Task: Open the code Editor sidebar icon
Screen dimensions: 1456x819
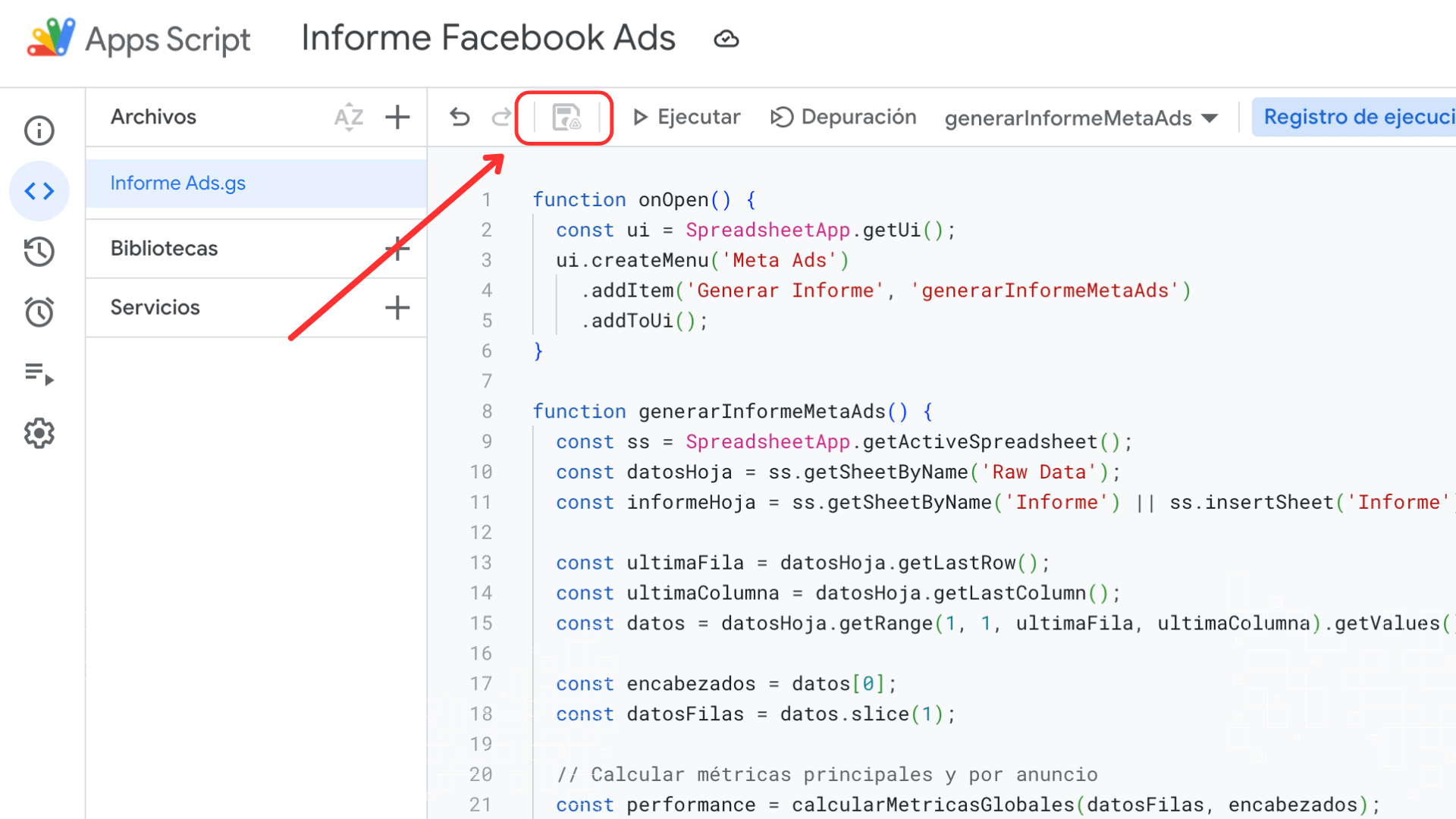Action: [x=39, y=191]
